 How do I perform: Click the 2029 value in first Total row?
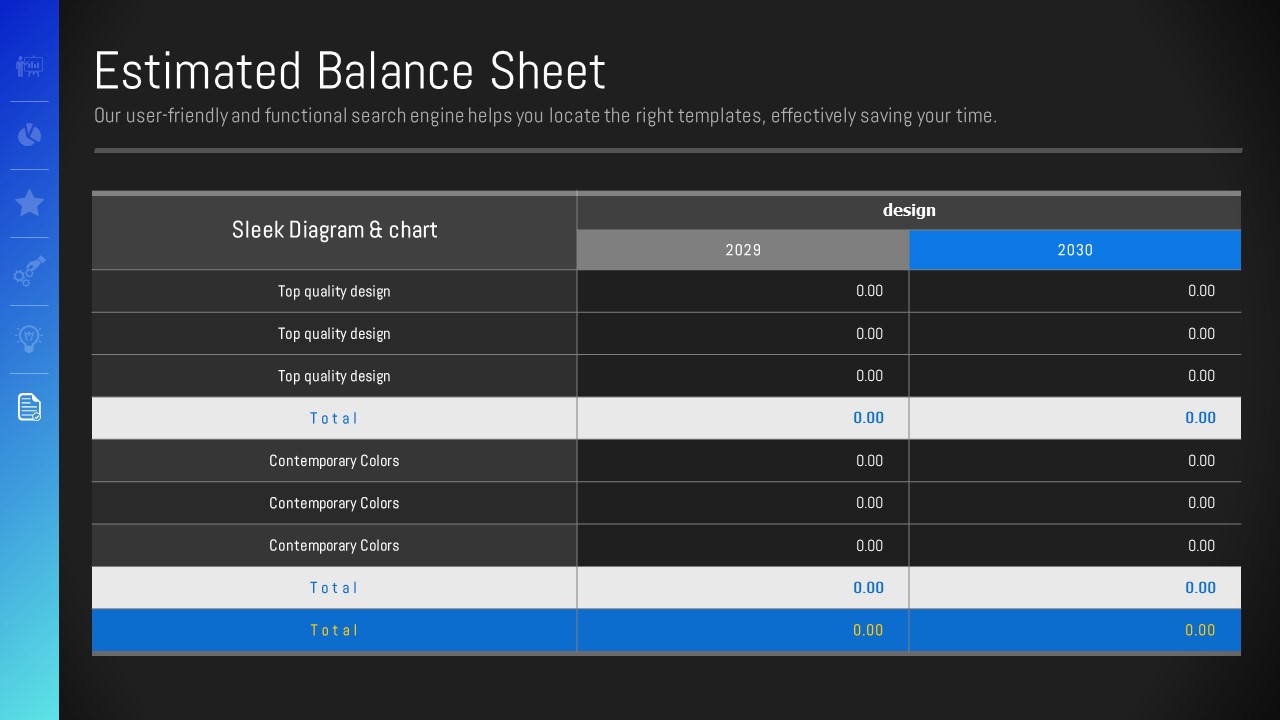[868, 418]
